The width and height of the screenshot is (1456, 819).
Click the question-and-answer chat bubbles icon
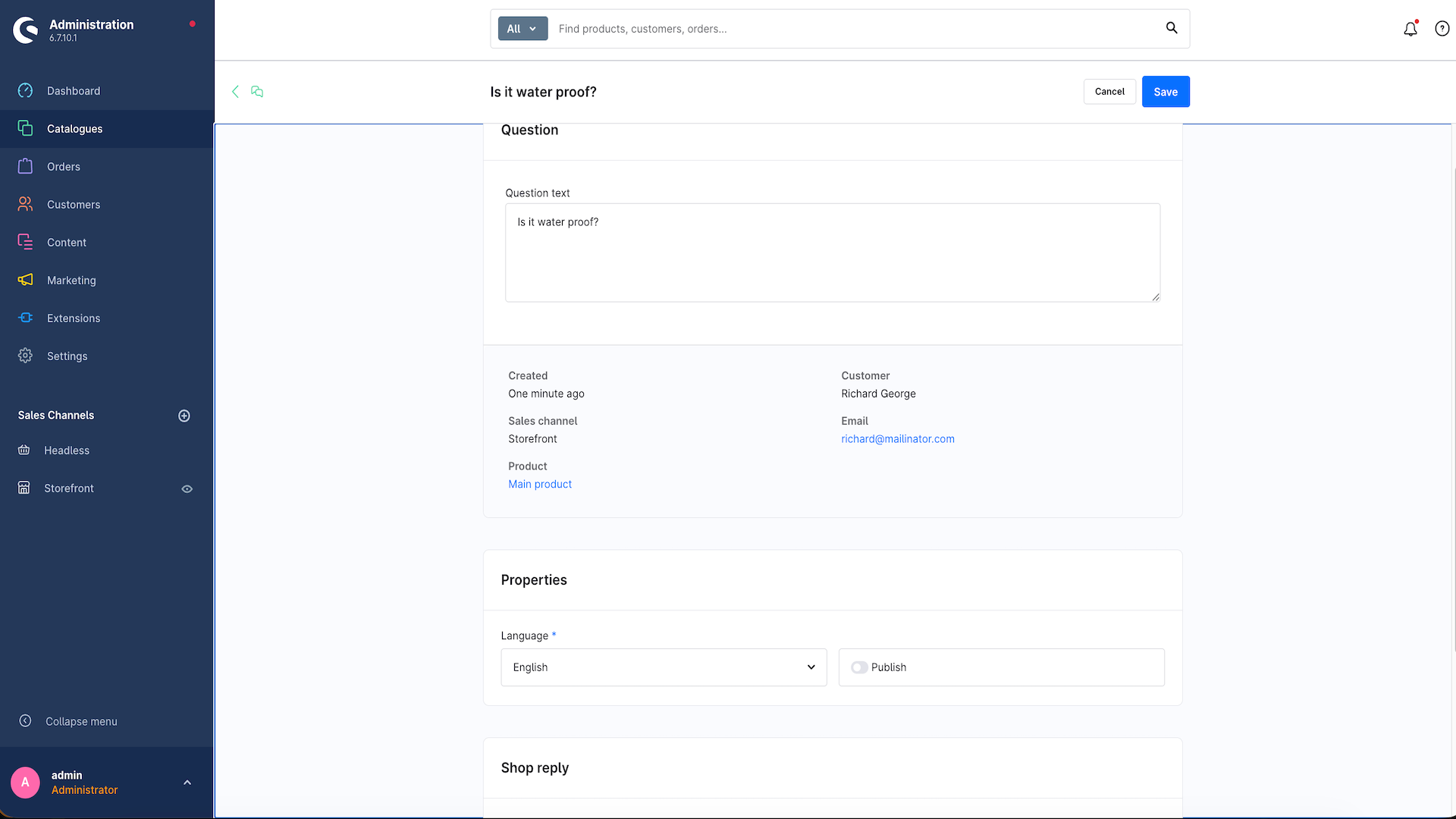pos(257,92)
